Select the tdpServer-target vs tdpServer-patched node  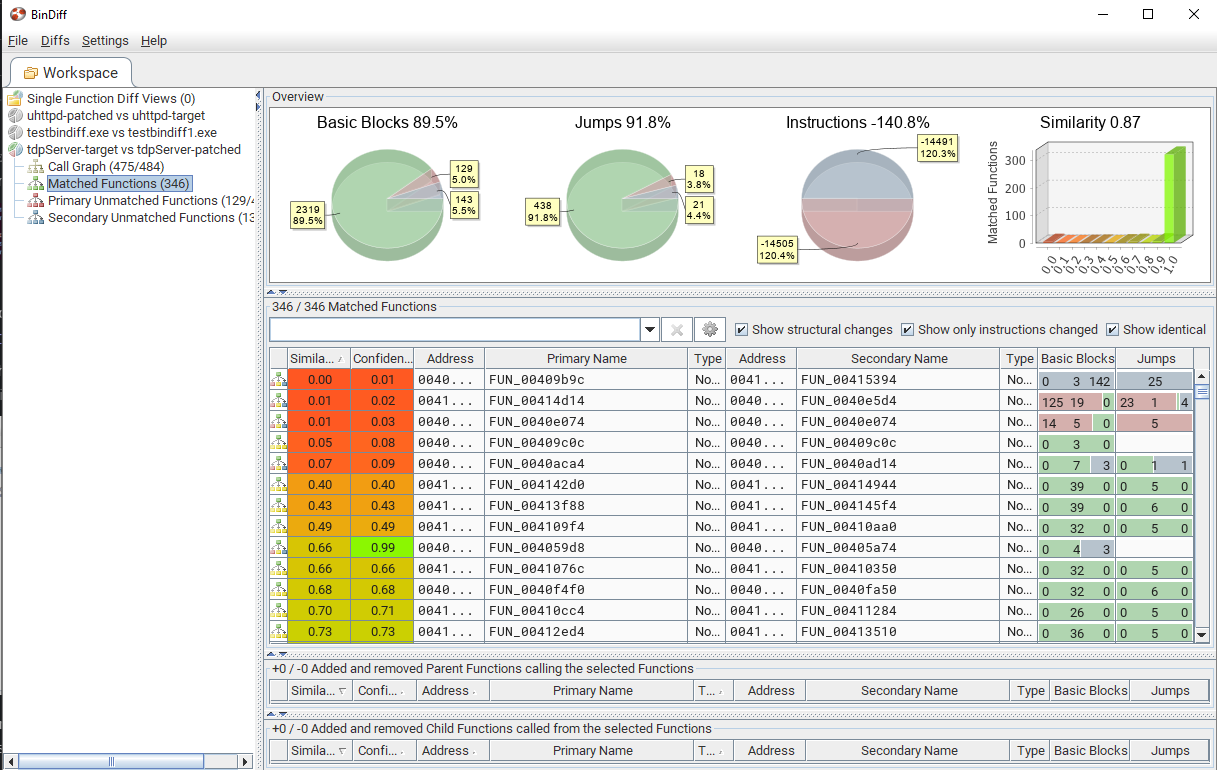click(x=133, y=150)
